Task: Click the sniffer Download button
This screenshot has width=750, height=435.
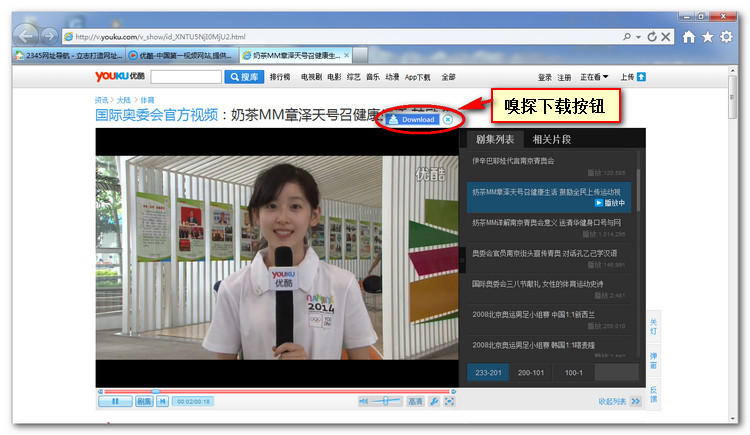Action: tap(413, 120)
